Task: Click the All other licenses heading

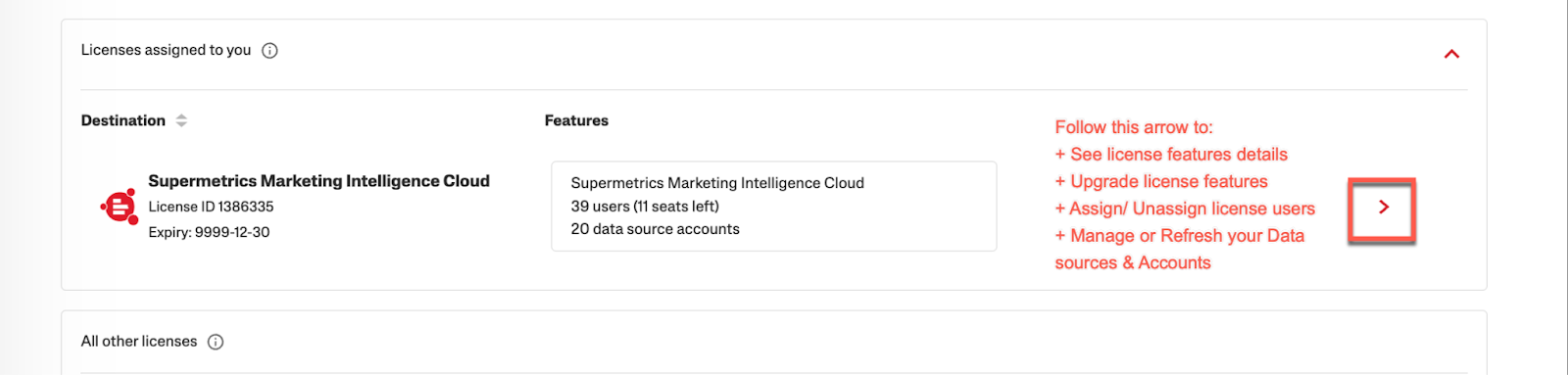Action: 139,342
